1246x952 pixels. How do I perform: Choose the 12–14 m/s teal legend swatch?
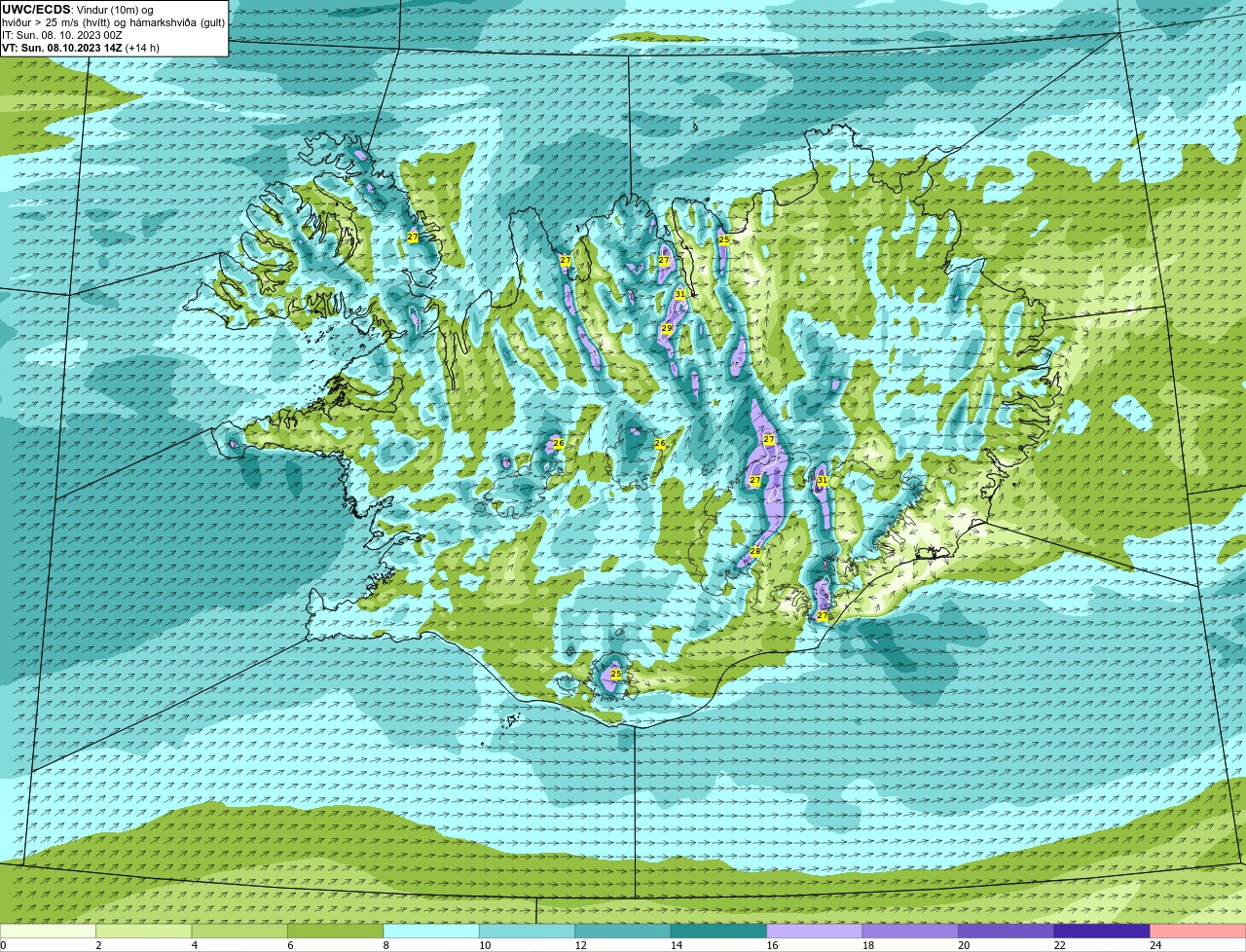click(x=623, y=931)
